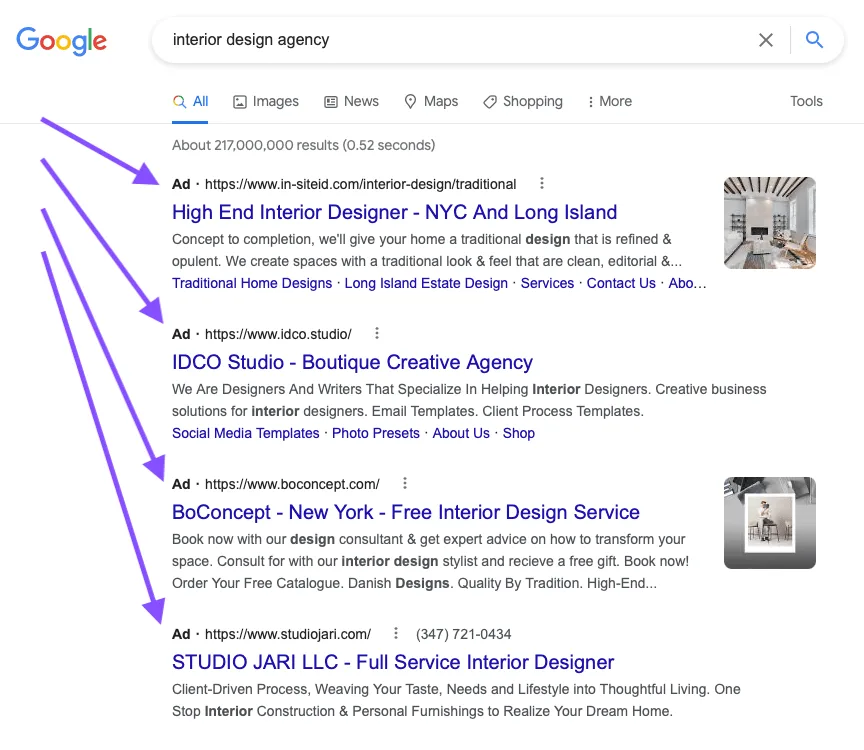The image size is (864, 750).
Task: Click the Social Media Templates sitelink
Action: 246,433
